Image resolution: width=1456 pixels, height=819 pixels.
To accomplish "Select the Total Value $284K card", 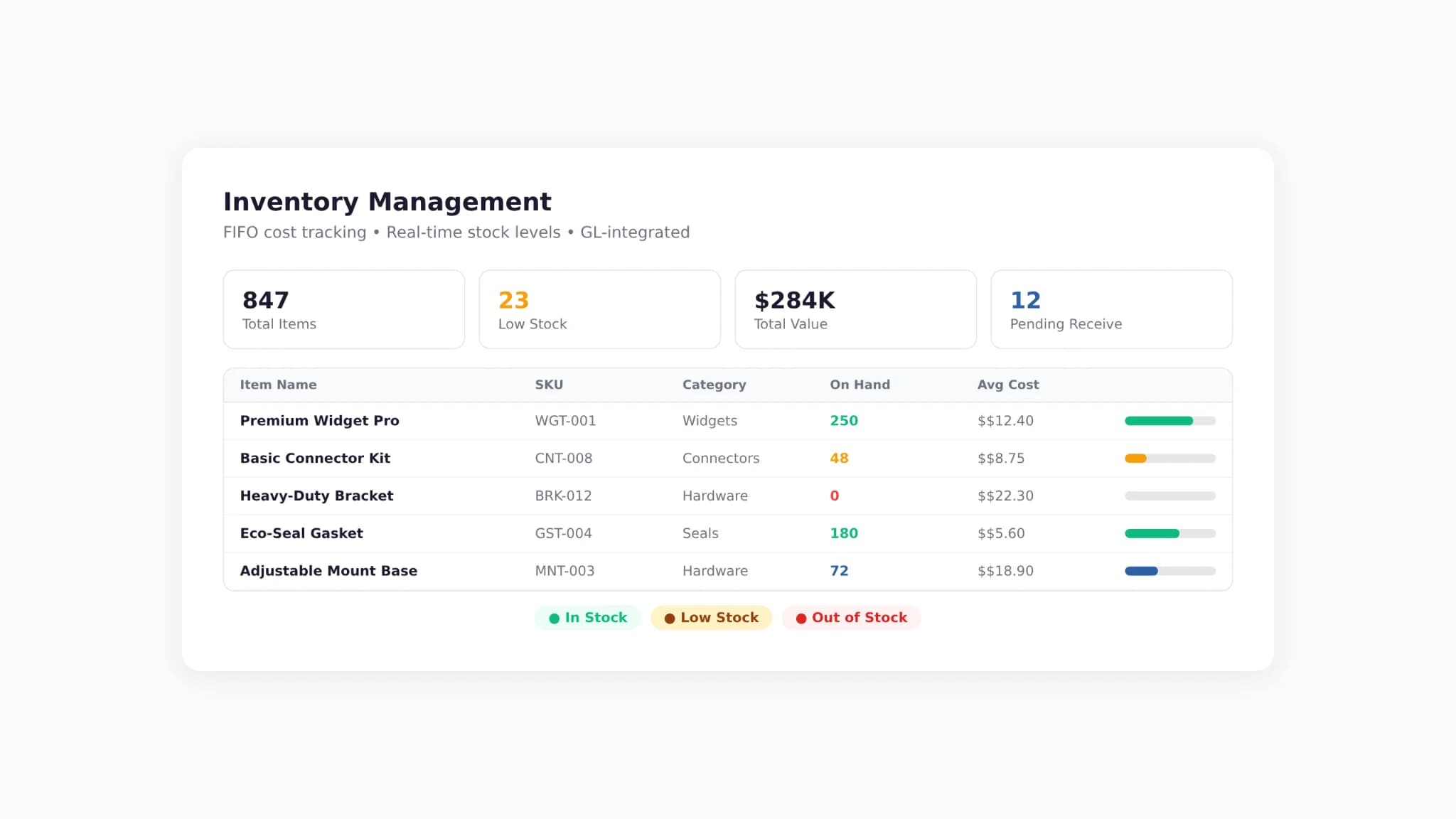I will (856, 309).
